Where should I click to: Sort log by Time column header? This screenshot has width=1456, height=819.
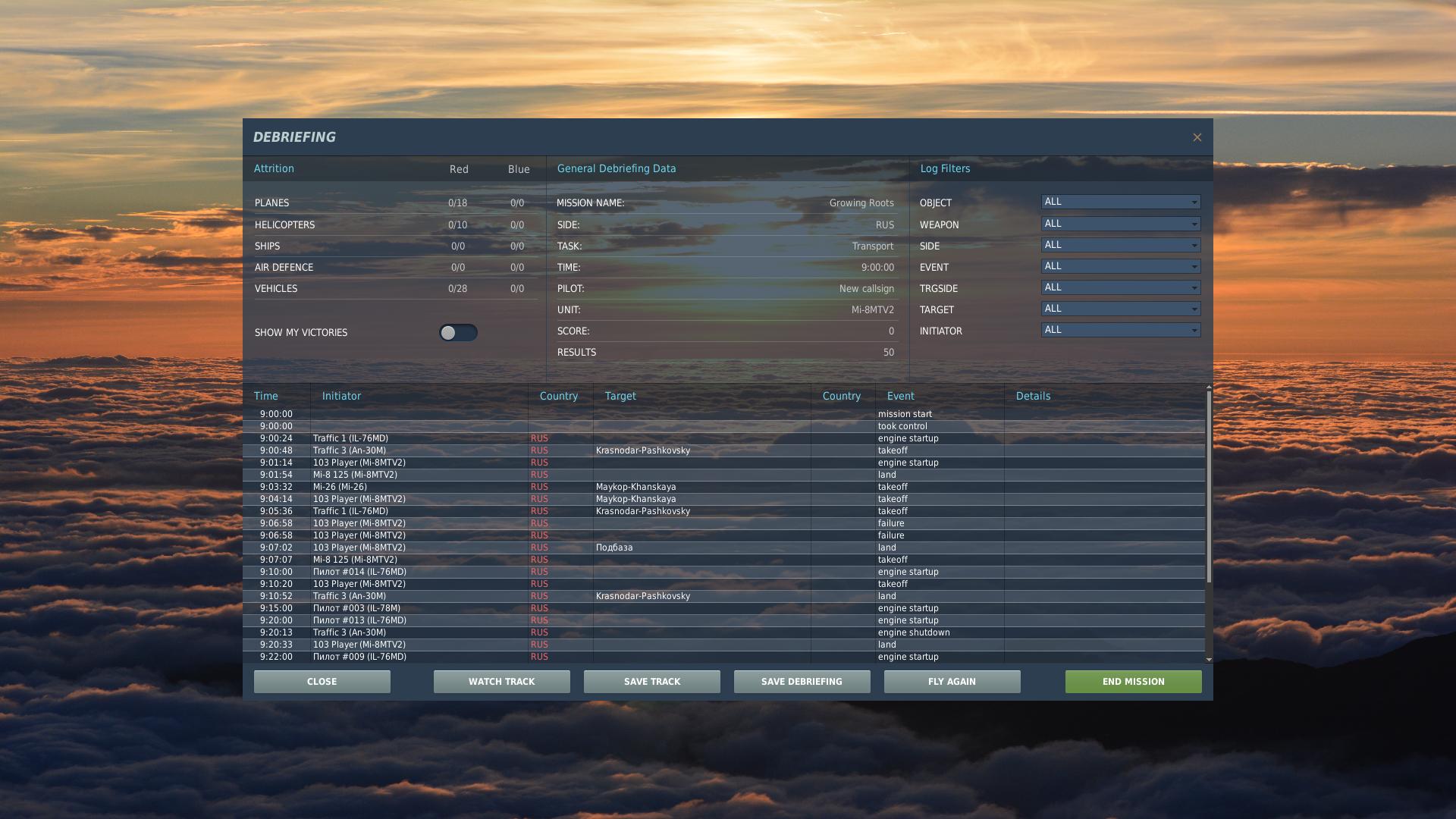(x=266, y=396)
